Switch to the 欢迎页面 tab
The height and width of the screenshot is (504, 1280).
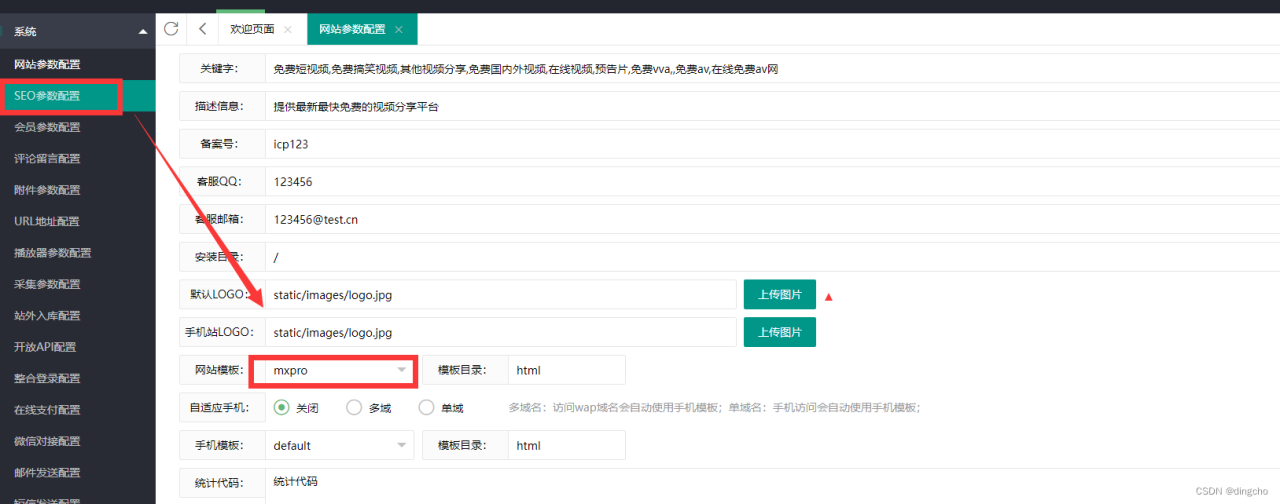tap(252, 30)
